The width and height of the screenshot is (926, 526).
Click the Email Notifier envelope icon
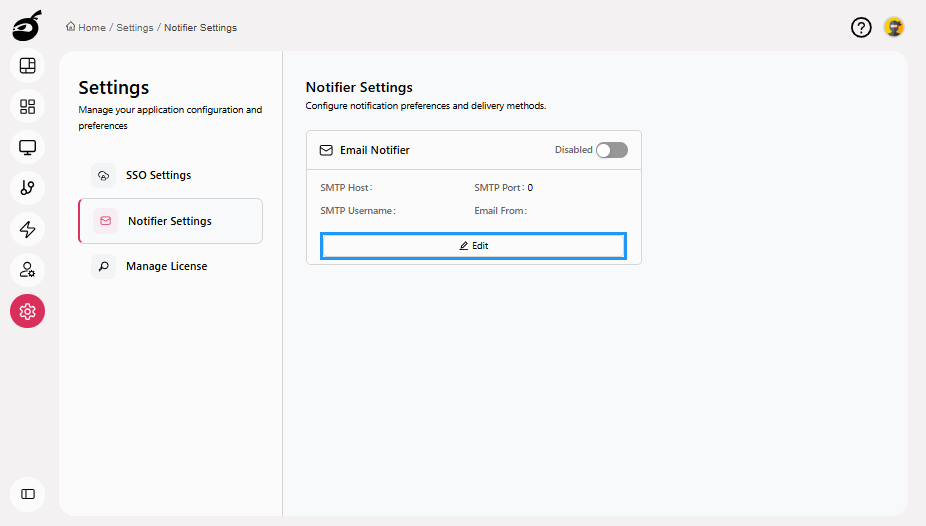coord(326,150)
